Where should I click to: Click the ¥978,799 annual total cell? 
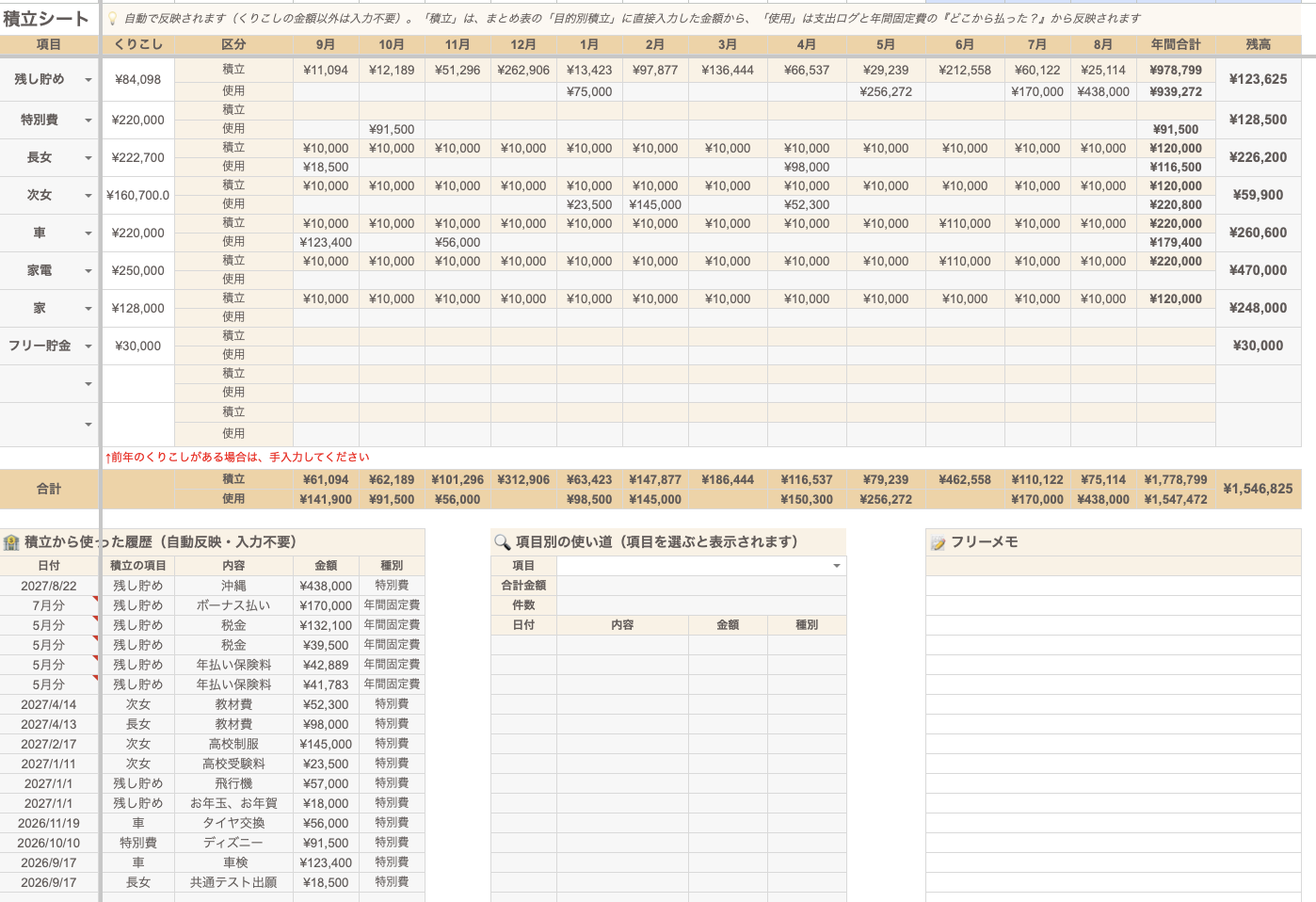click(1176, 71)
